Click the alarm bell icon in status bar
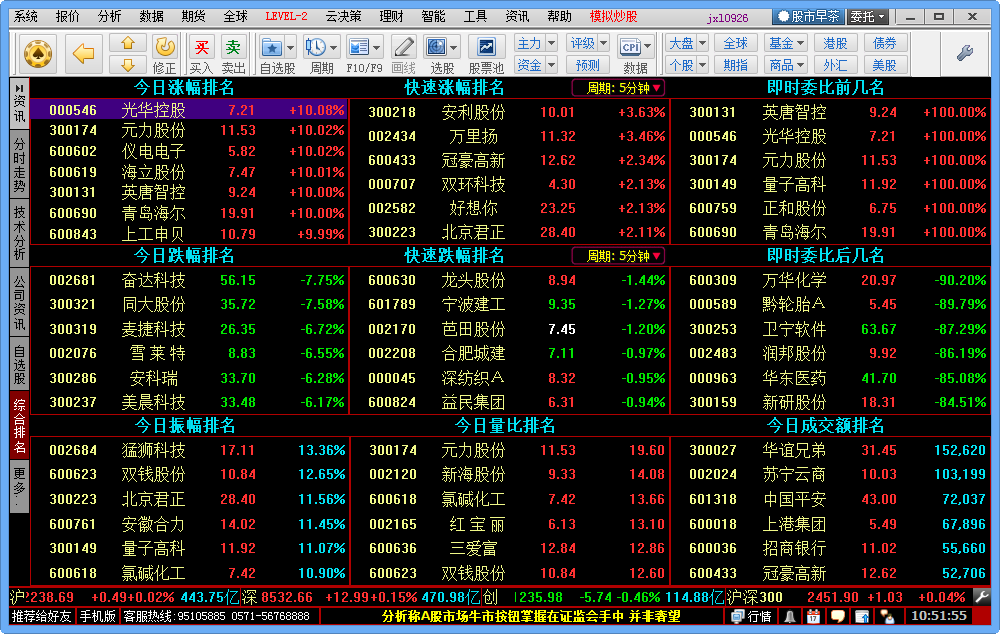Viewport: 1000px width, 634px height. pos(790,617)
